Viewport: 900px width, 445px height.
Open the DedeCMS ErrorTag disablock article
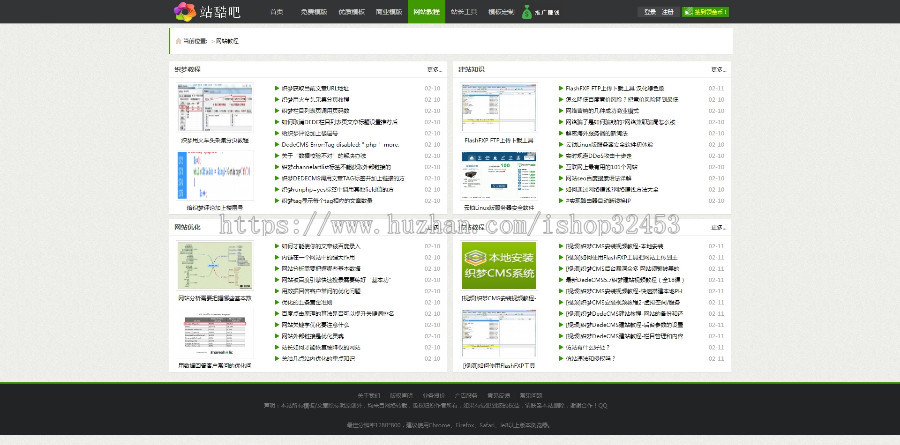[340, 145]
